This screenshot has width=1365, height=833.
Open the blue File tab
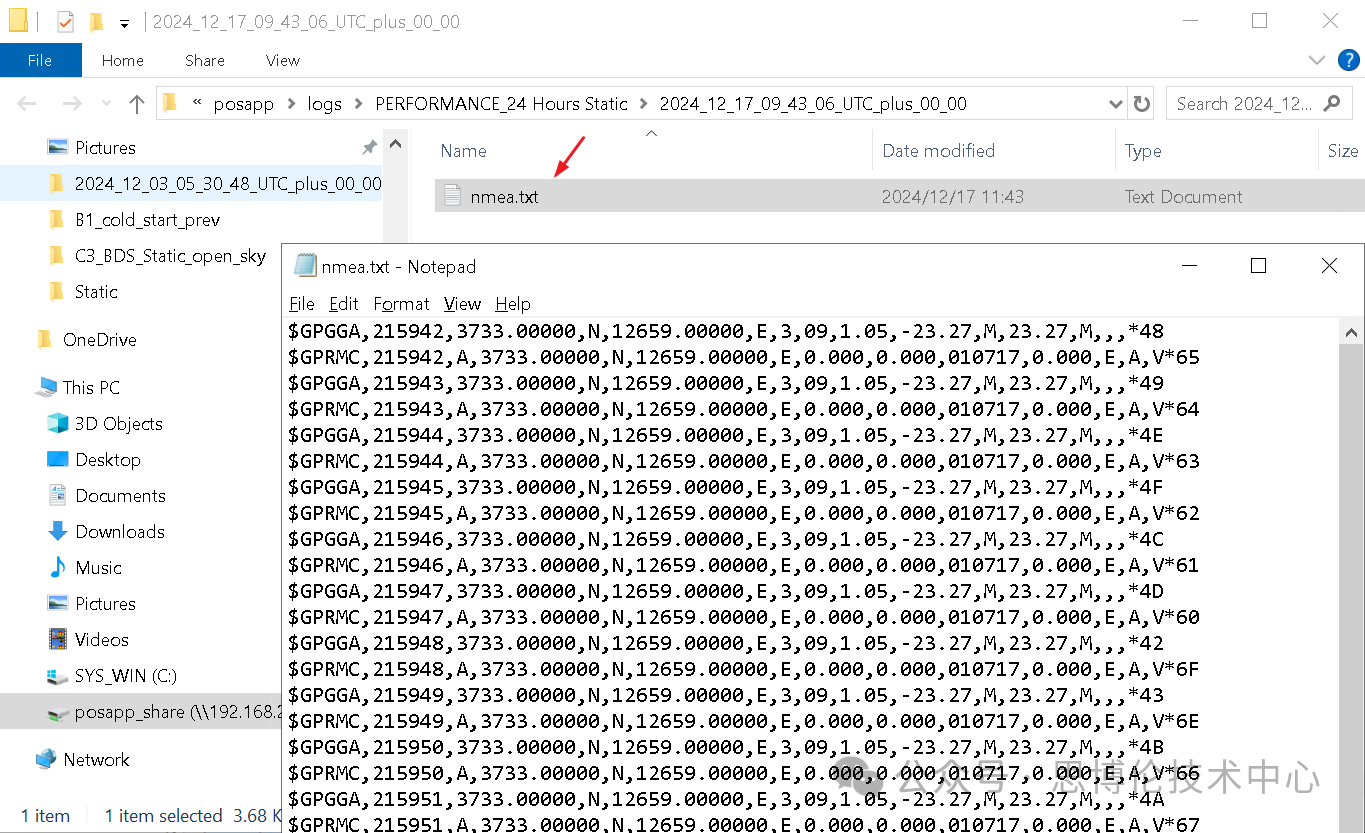[40, 61]
